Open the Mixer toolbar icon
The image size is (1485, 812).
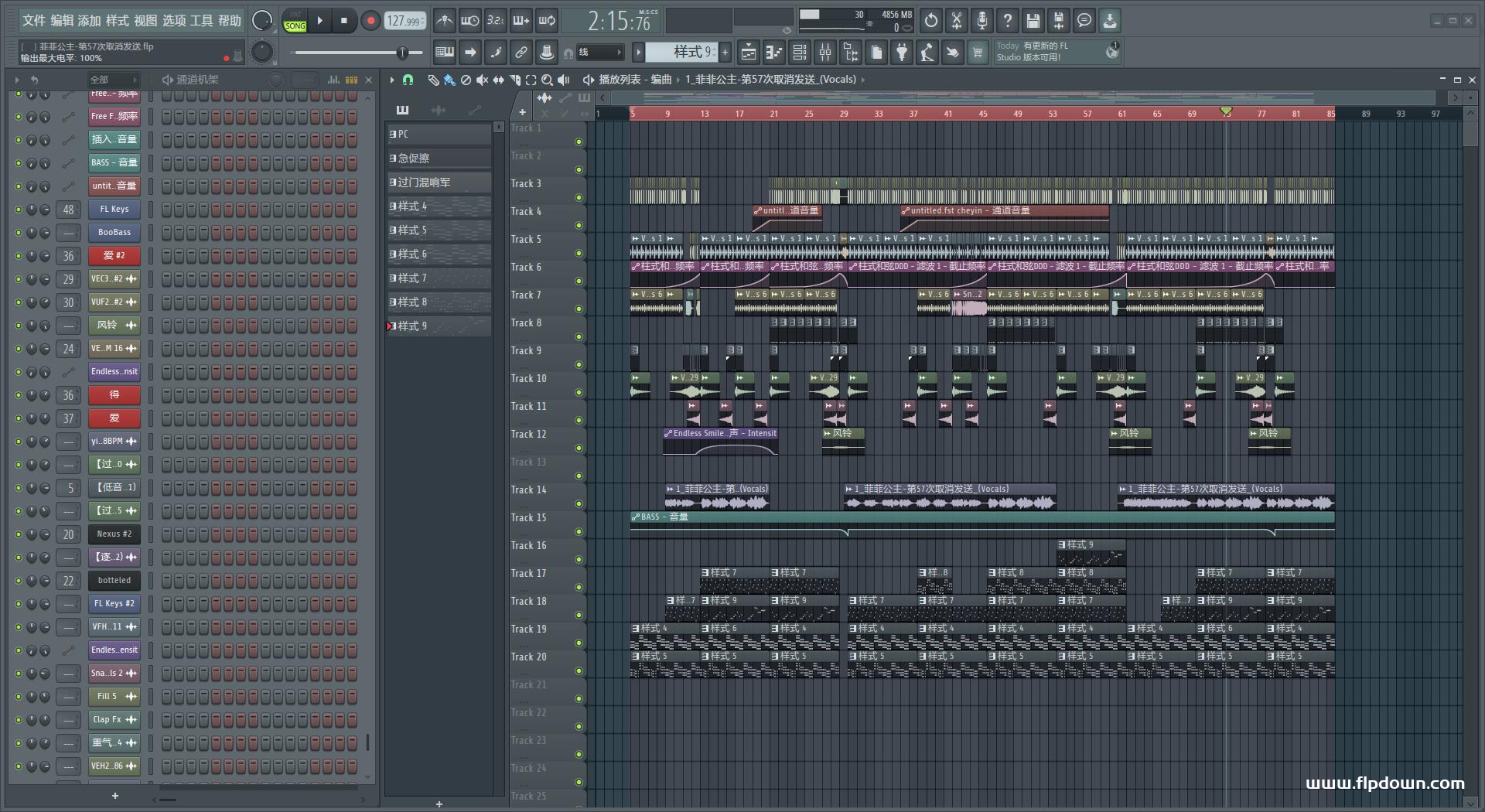[825, 53]
